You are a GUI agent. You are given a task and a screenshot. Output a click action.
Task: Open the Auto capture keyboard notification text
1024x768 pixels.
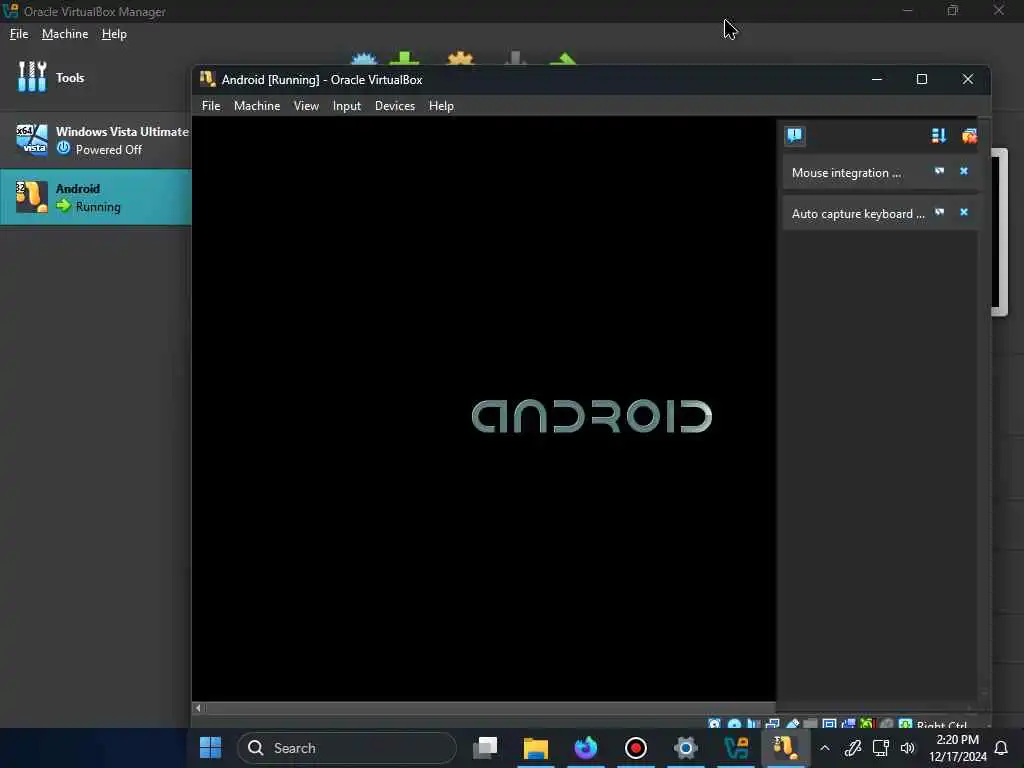click(858, 214)
